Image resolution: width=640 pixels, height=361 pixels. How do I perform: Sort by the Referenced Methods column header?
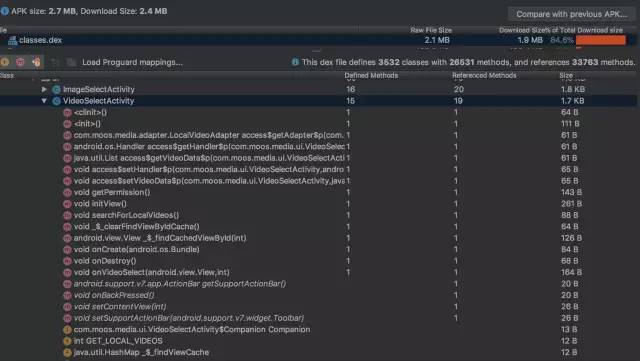484,75
